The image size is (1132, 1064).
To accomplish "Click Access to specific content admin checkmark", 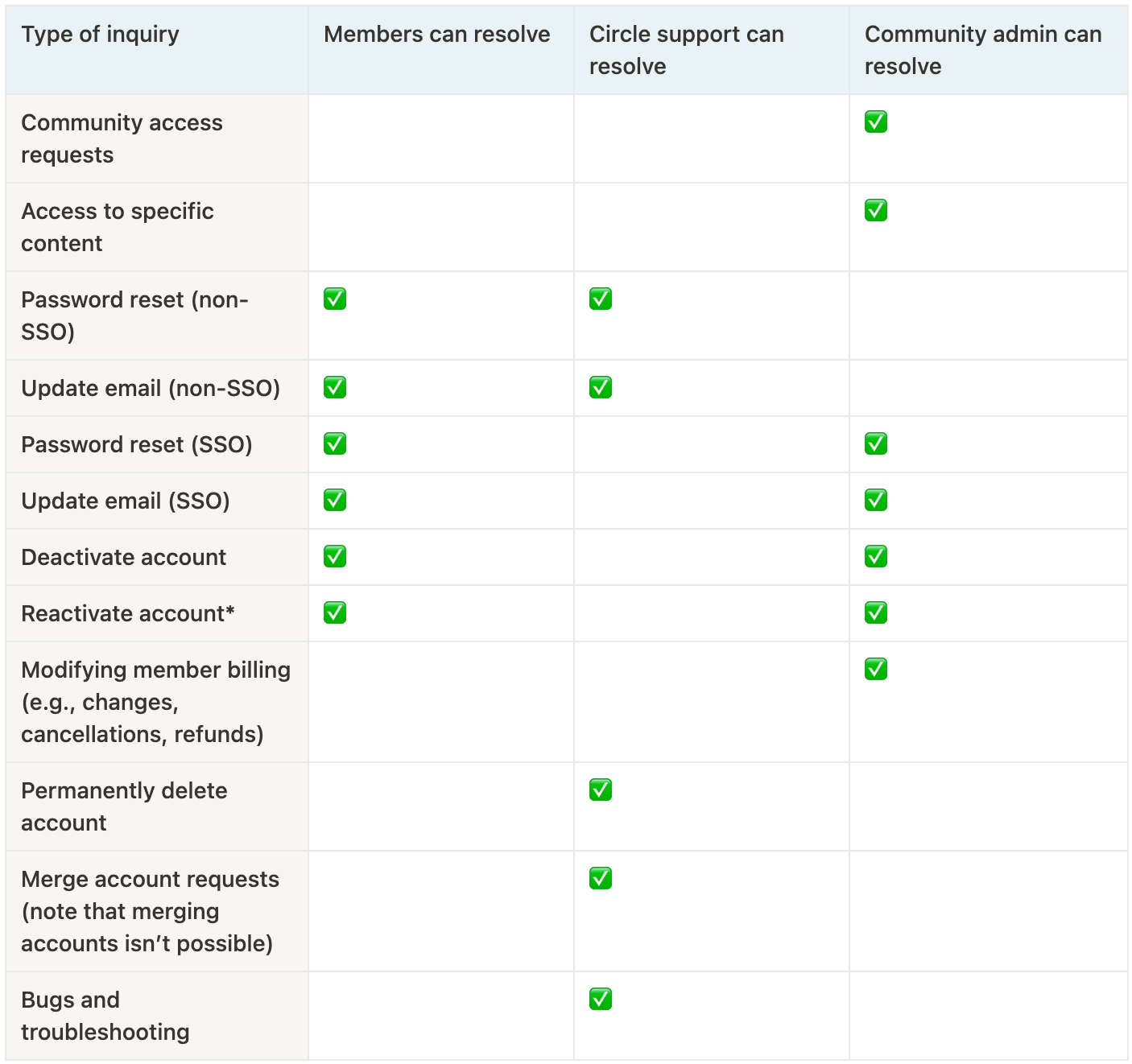I will pyautogui.click(x=875, y=211).
